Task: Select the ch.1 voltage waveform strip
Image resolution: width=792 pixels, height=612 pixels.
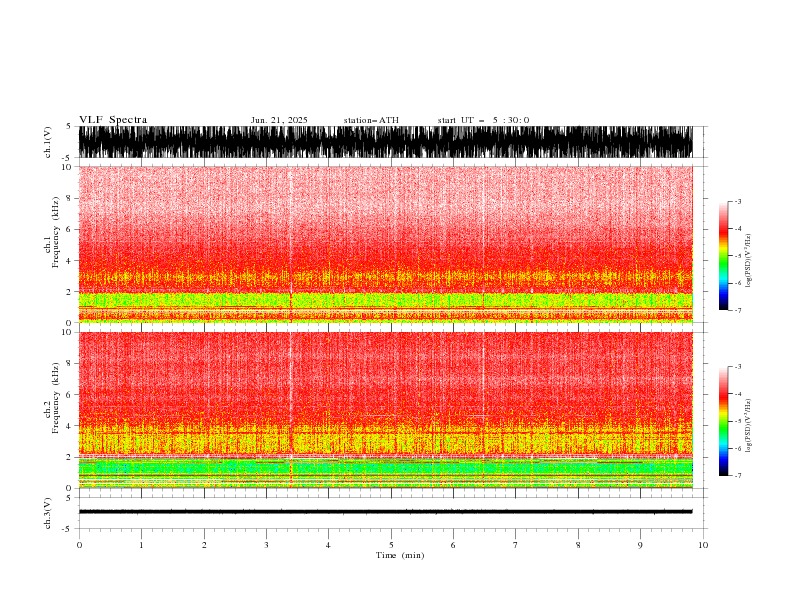Action: click(386, 142)
